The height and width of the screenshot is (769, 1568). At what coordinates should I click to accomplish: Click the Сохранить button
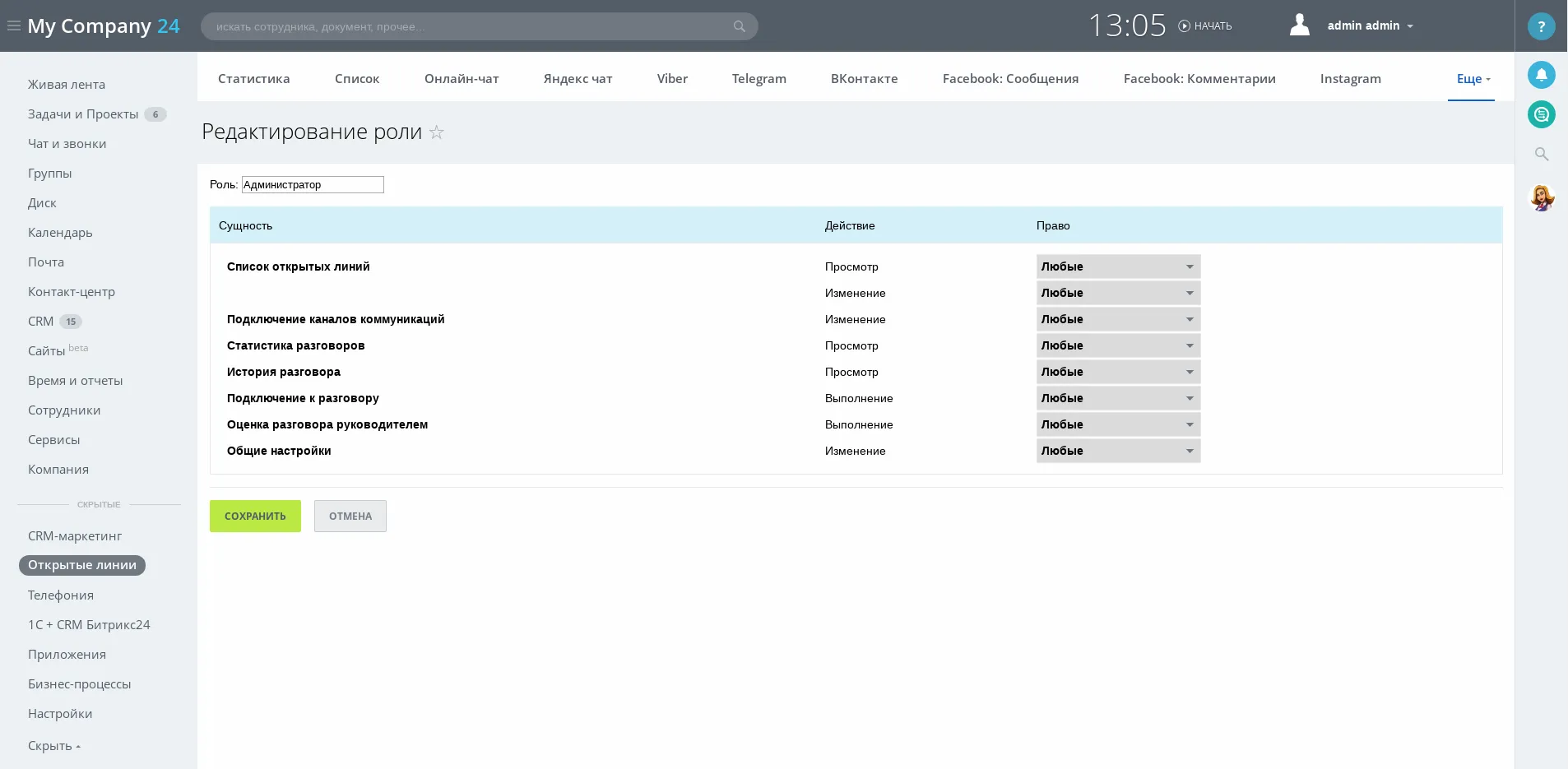tap(255, 517)
